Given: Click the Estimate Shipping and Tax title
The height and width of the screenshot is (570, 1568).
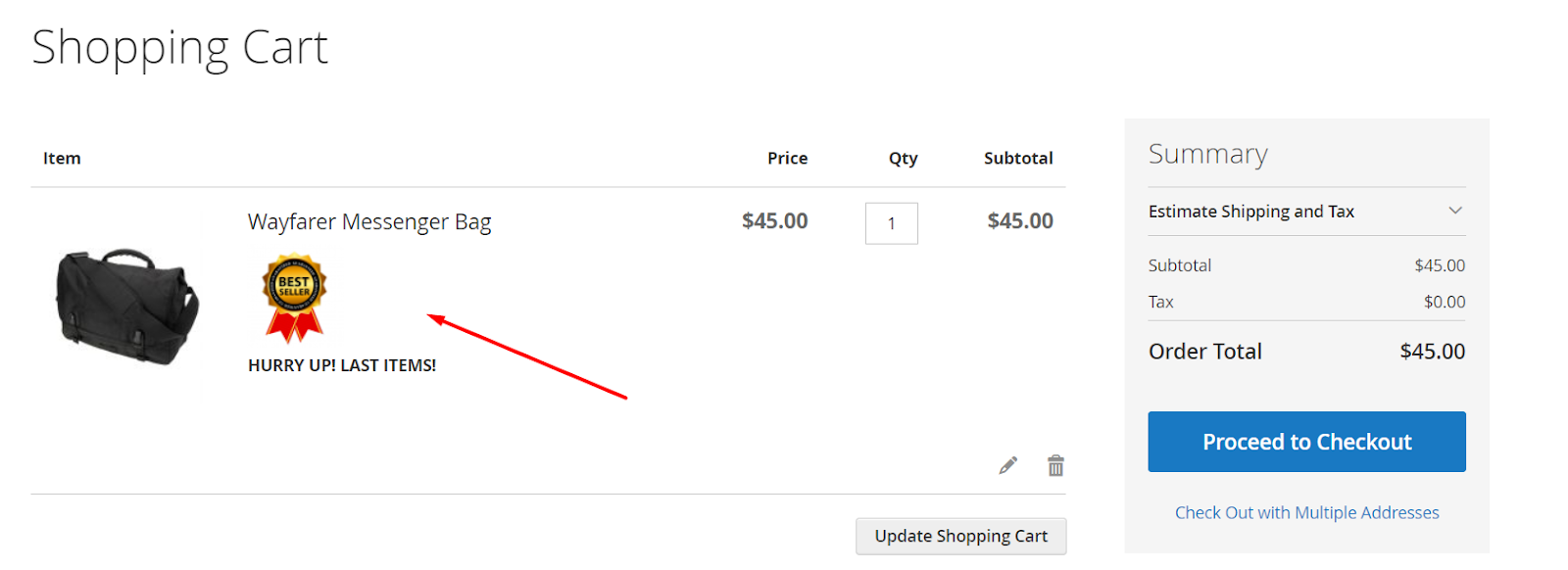Looking at the screenshot, I should (1250, 212).
